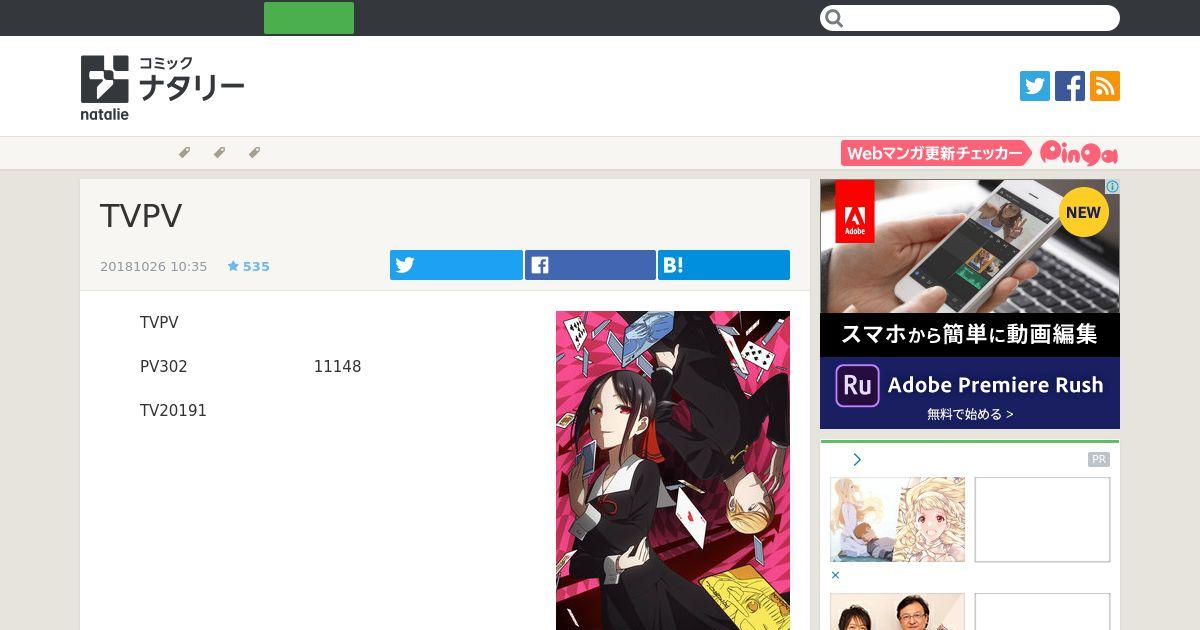1200x630 pixels.
Task: Open the Facebook icon in the header
Action: pyautogui.click(x=1070, y=86)
